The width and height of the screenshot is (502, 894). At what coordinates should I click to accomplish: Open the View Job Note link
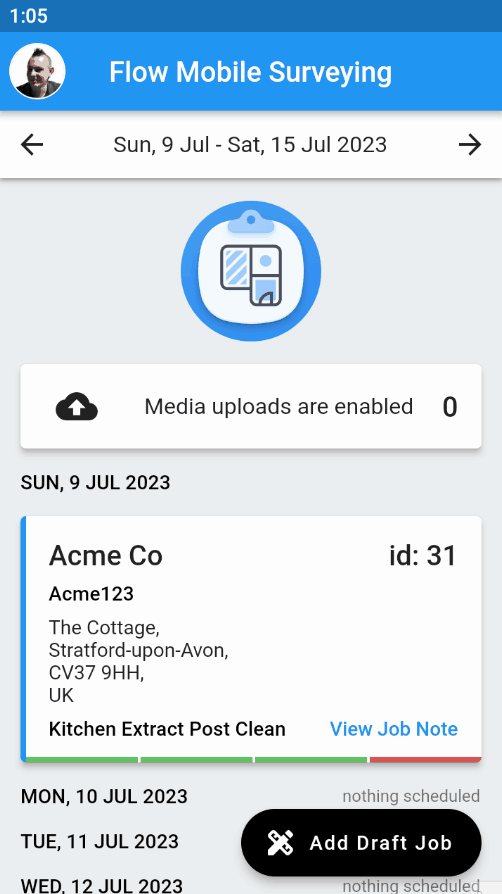pos(394,729)
